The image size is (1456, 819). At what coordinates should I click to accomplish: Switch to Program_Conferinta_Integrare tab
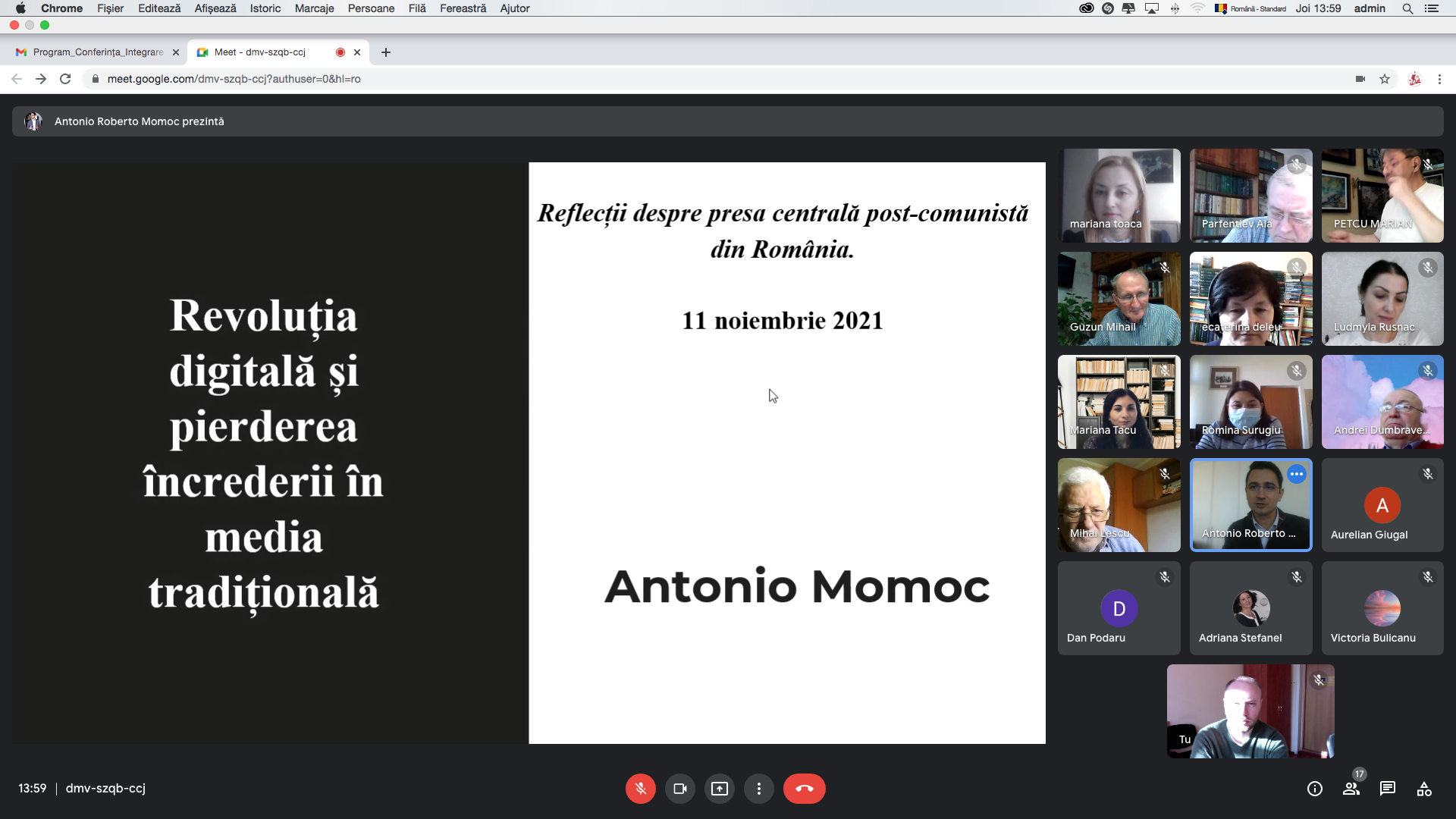98,52
